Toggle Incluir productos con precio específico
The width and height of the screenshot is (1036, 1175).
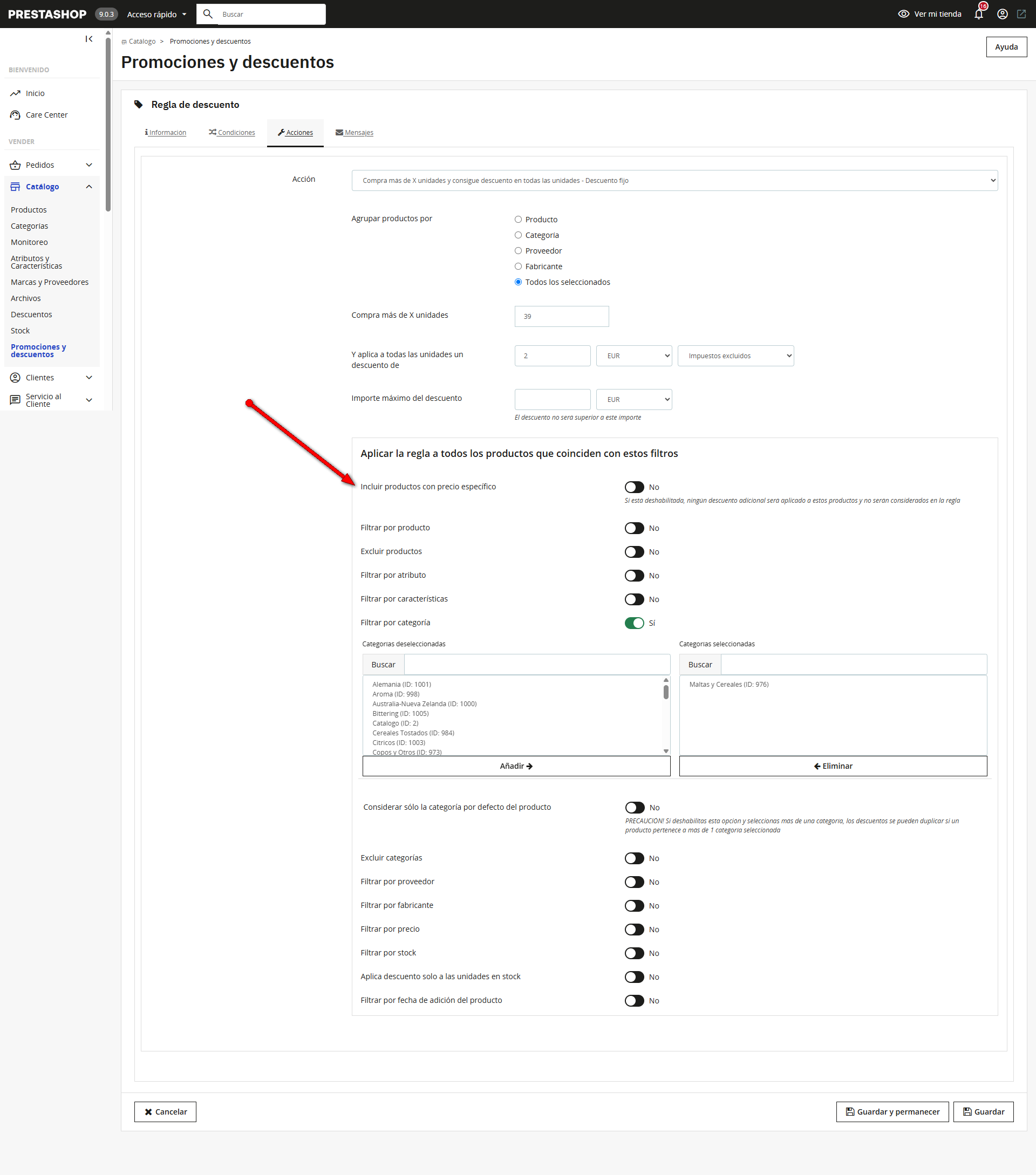[x=634, y=488]
